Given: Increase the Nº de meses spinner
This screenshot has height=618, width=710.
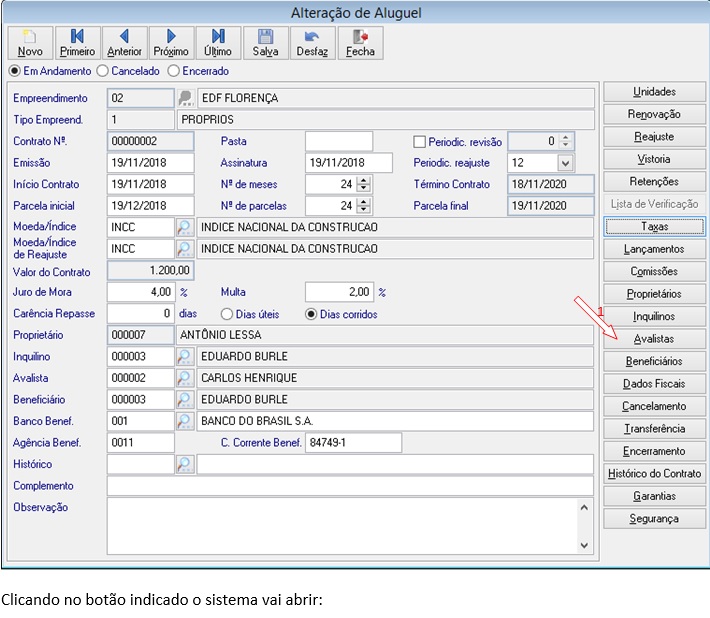Looking at the screenshot, I should pyautogui.click(x=363, y=180).
